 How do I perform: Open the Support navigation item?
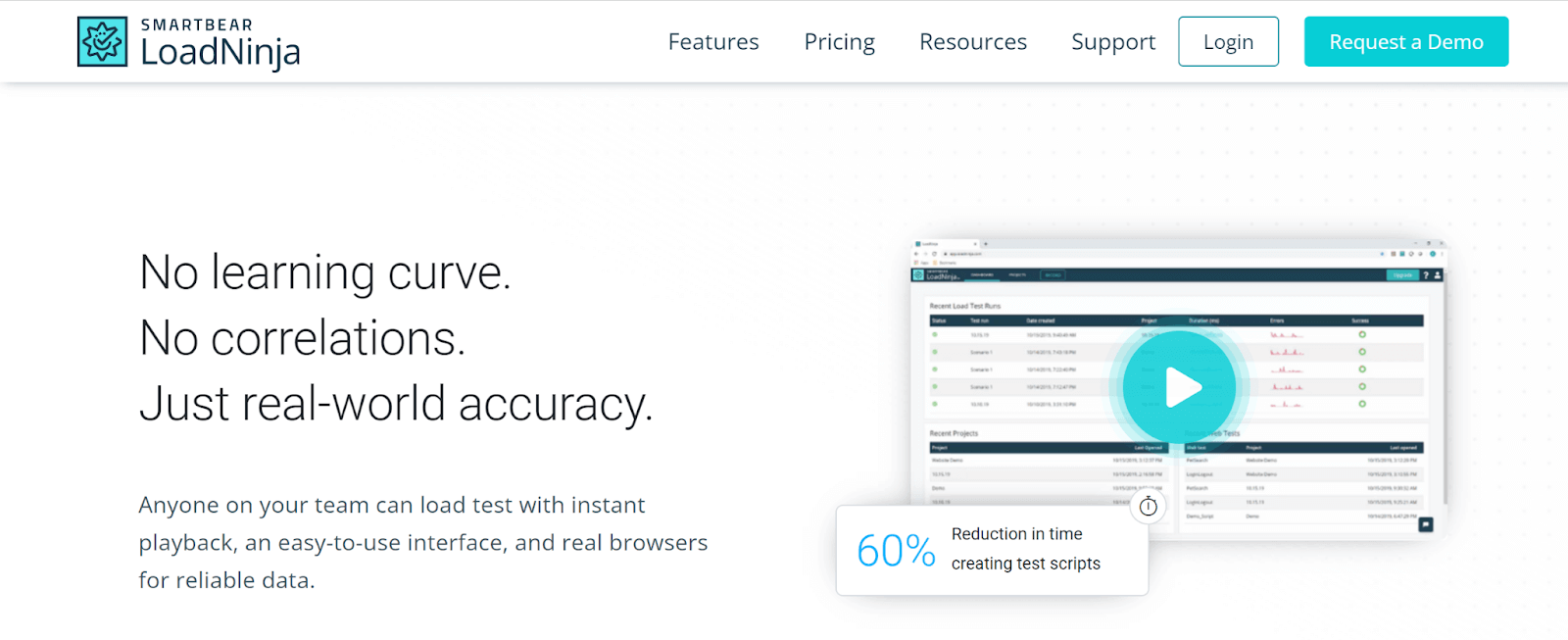click(1113, 42)
